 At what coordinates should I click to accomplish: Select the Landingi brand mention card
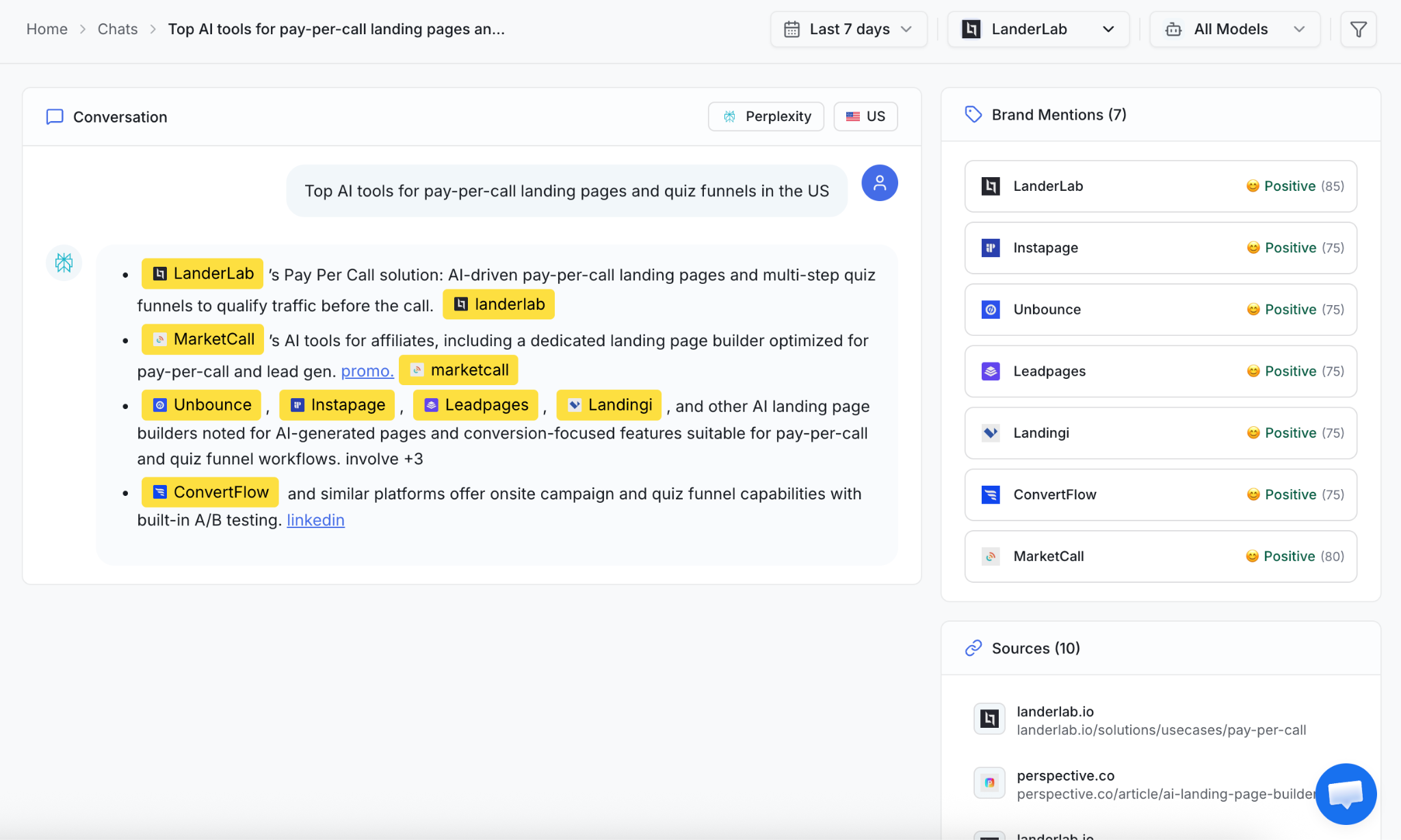(x=1160, y=432)
